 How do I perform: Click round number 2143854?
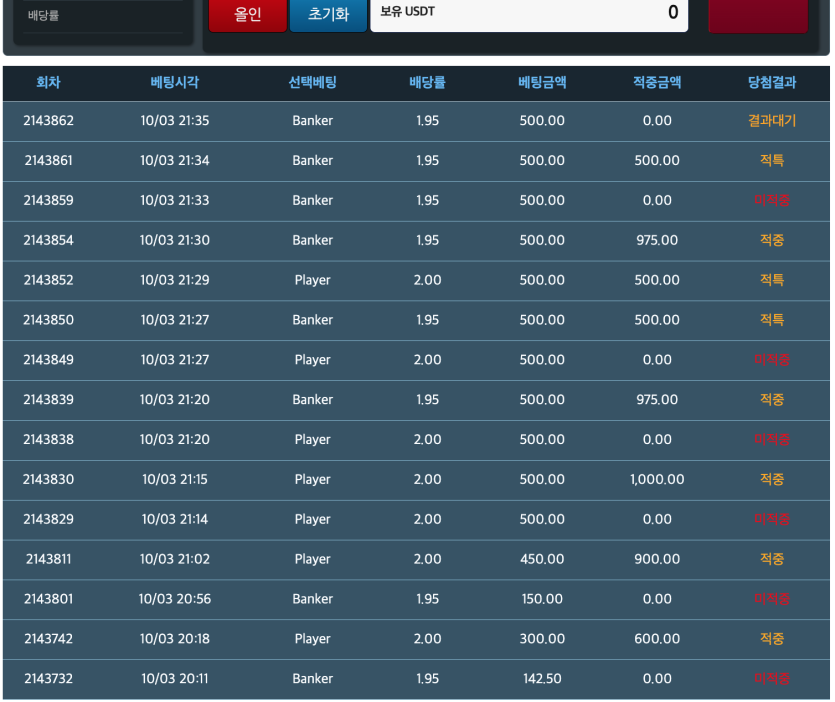point(48,241)
